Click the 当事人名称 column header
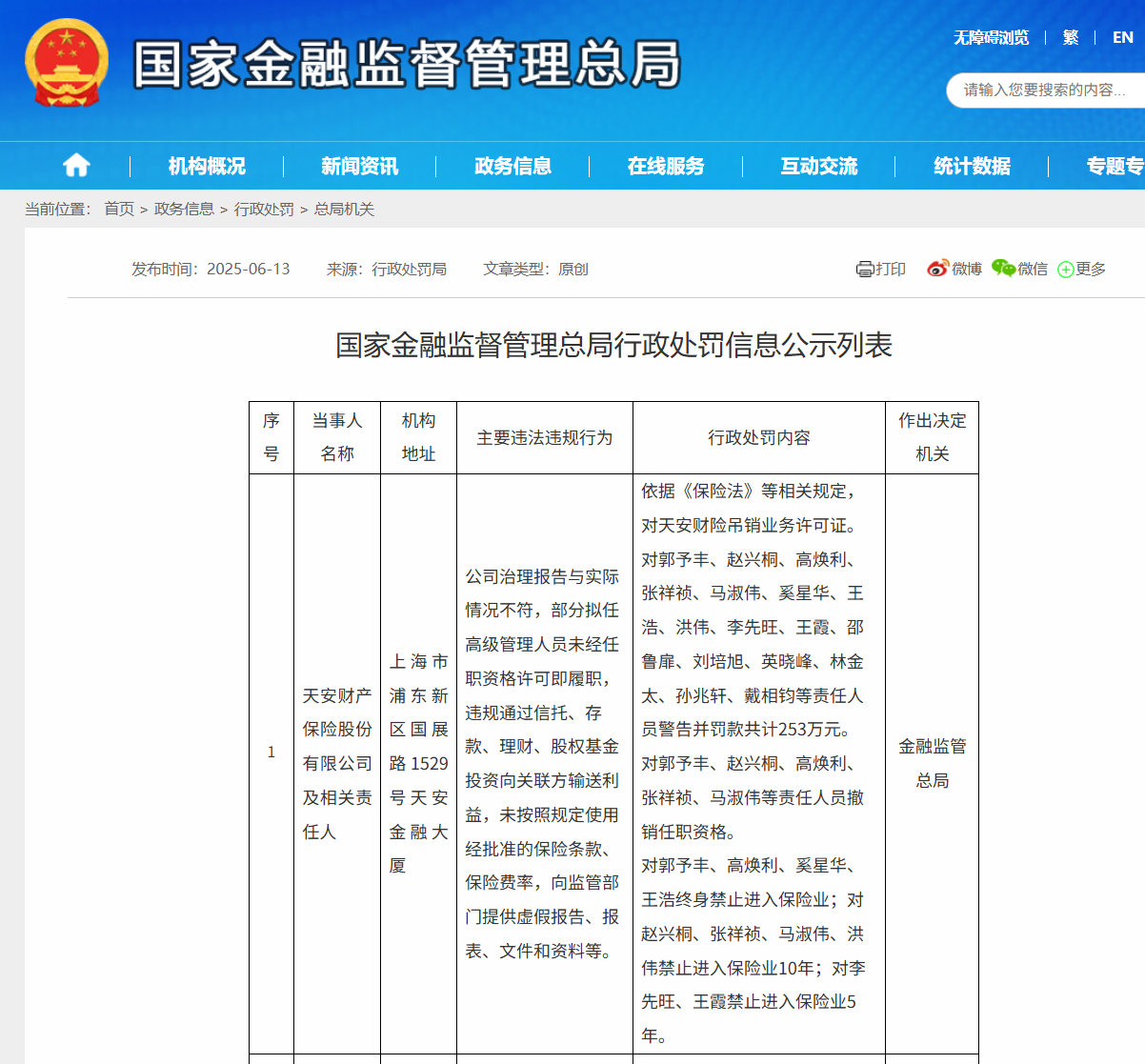The width and height of the screenshot is (1145, 1064). [337, 437]
